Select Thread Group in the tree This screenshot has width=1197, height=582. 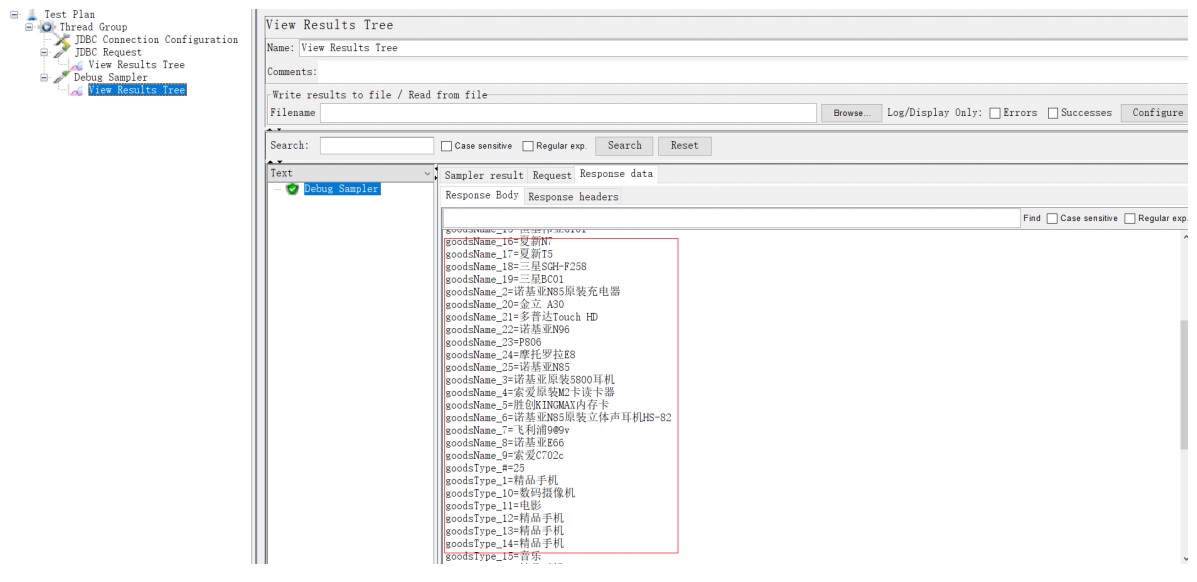(94, 27)
